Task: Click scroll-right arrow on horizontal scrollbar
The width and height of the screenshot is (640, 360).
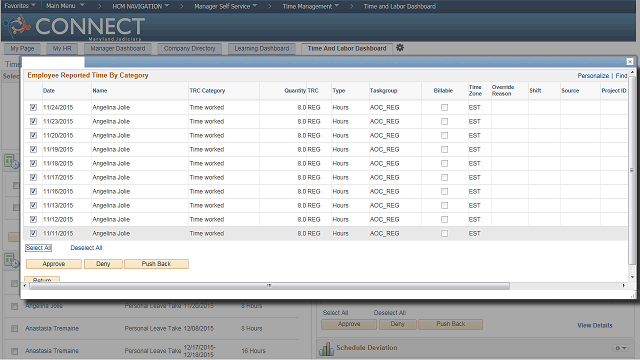Action: (x=624, y=286)
